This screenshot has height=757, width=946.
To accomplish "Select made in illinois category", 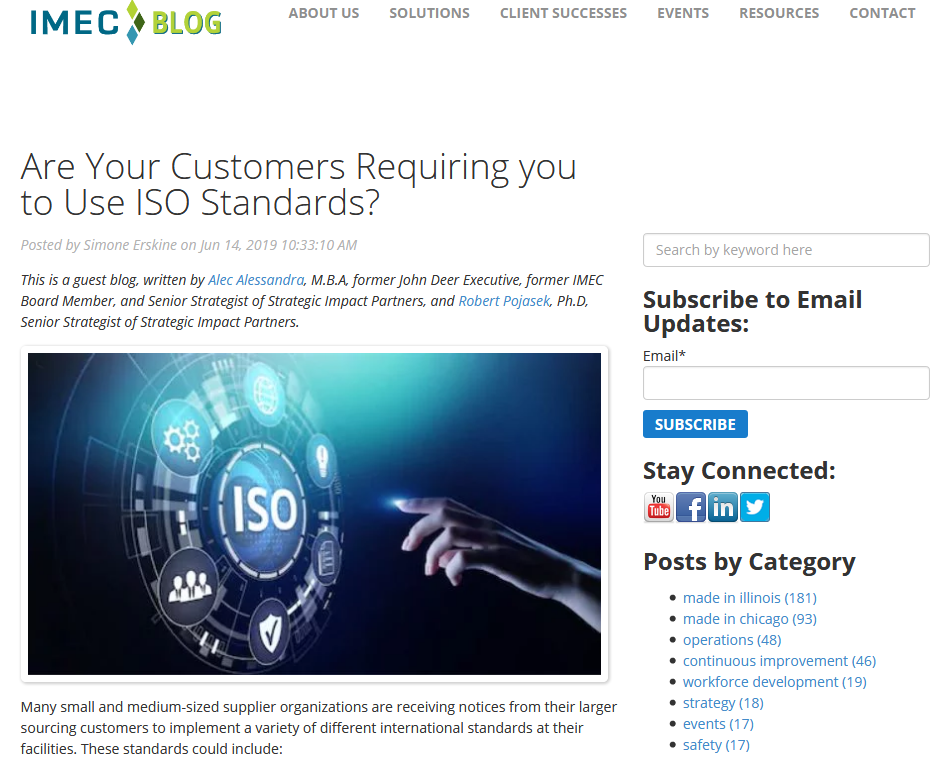I will point(749,598).
